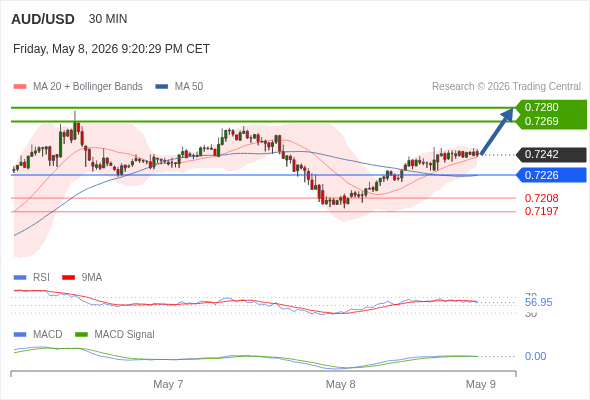The width and height of the screenshot is (590, 400).
Task: Click the red 9MA legend marker
Action: coord(68,278)
